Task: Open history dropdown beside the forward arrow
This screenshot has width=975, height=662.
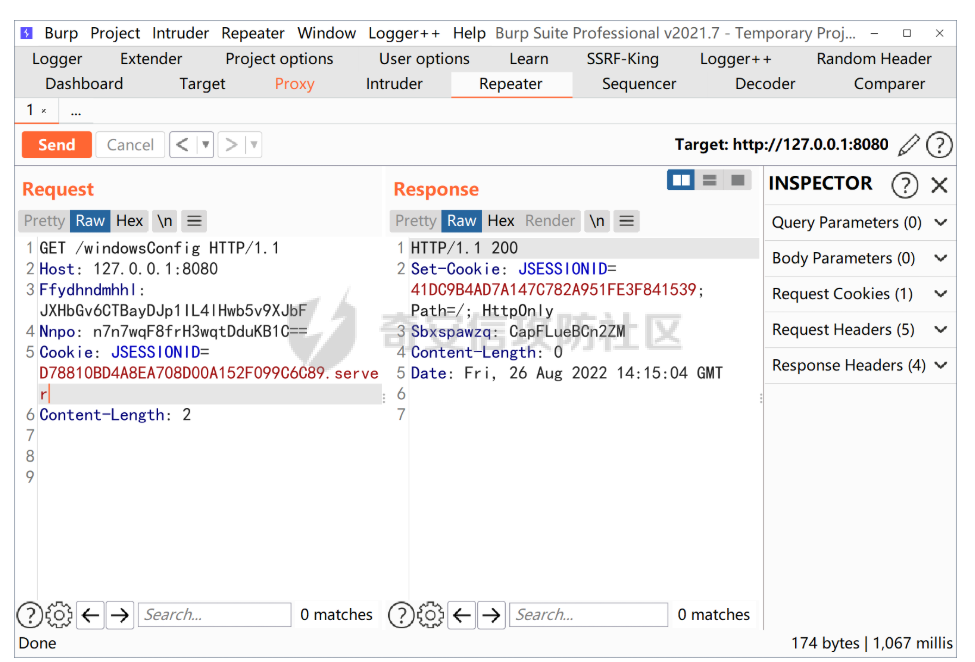Action: (254, 145)
